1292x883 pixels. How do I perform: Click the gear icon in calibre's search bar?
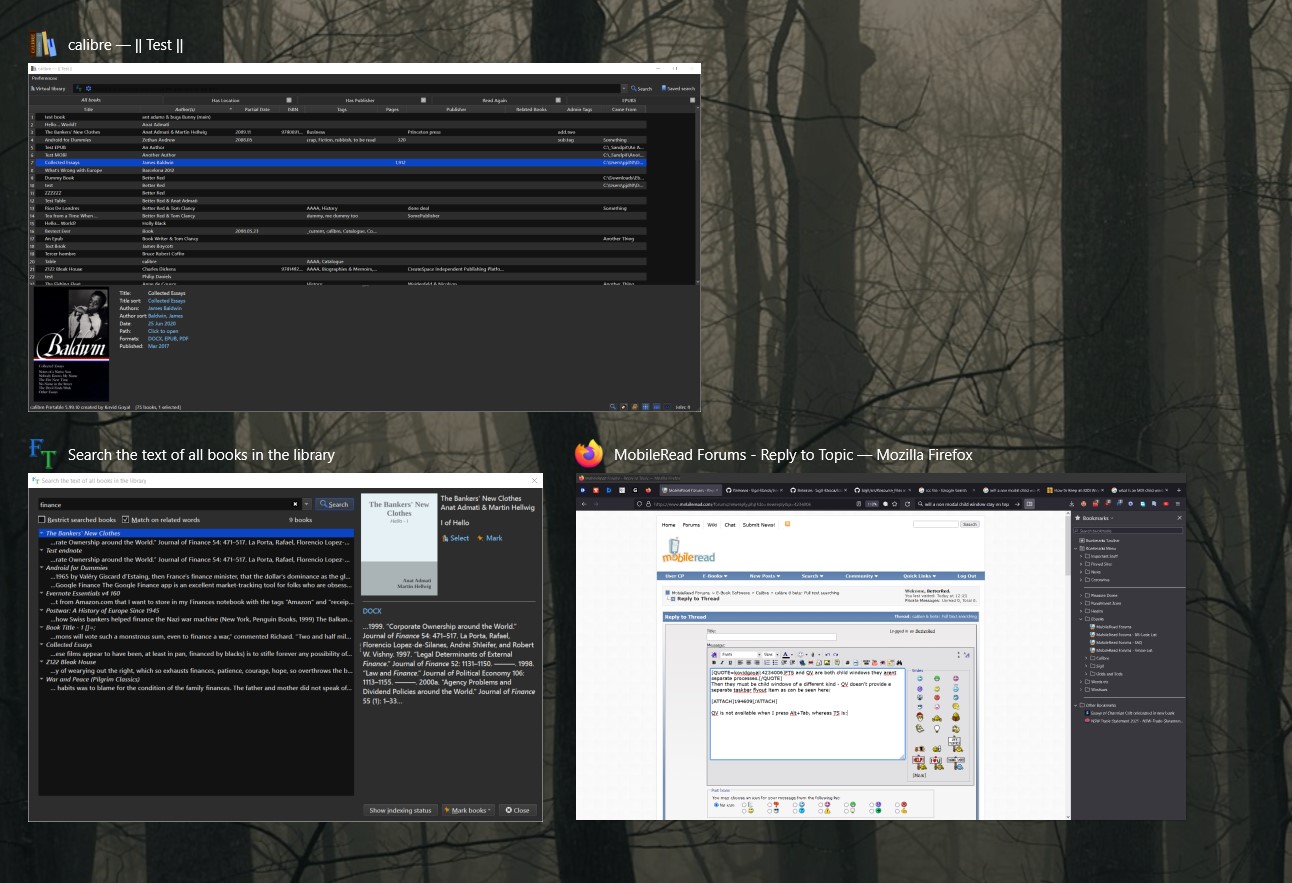(x=88, y=88)
